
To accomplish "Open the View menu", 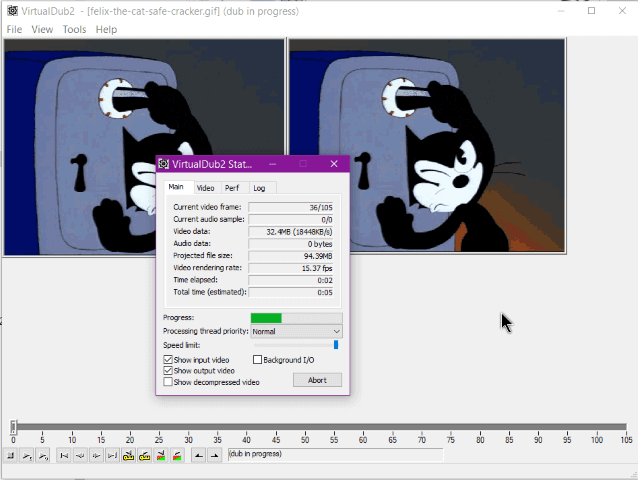I will coord(42,29).
